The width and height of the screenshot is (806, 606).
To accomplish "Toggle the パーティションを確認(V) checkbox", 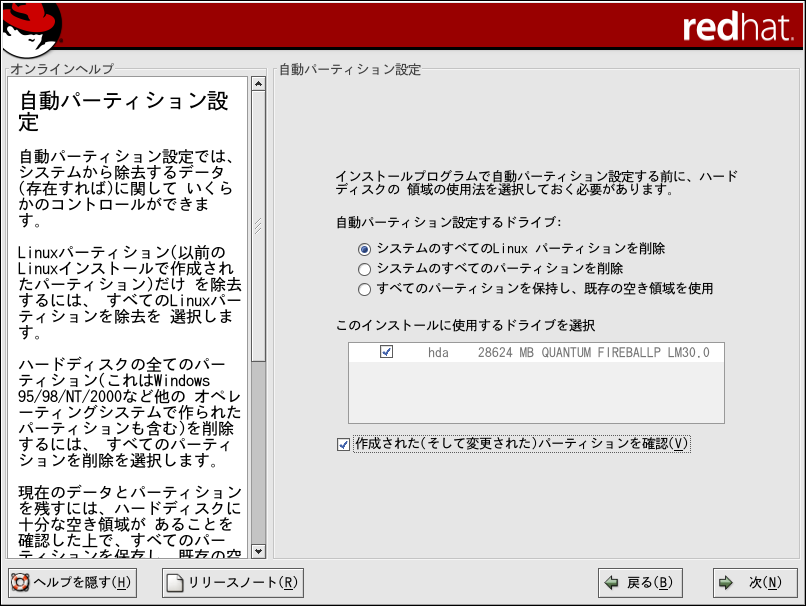I will [344, 444].
